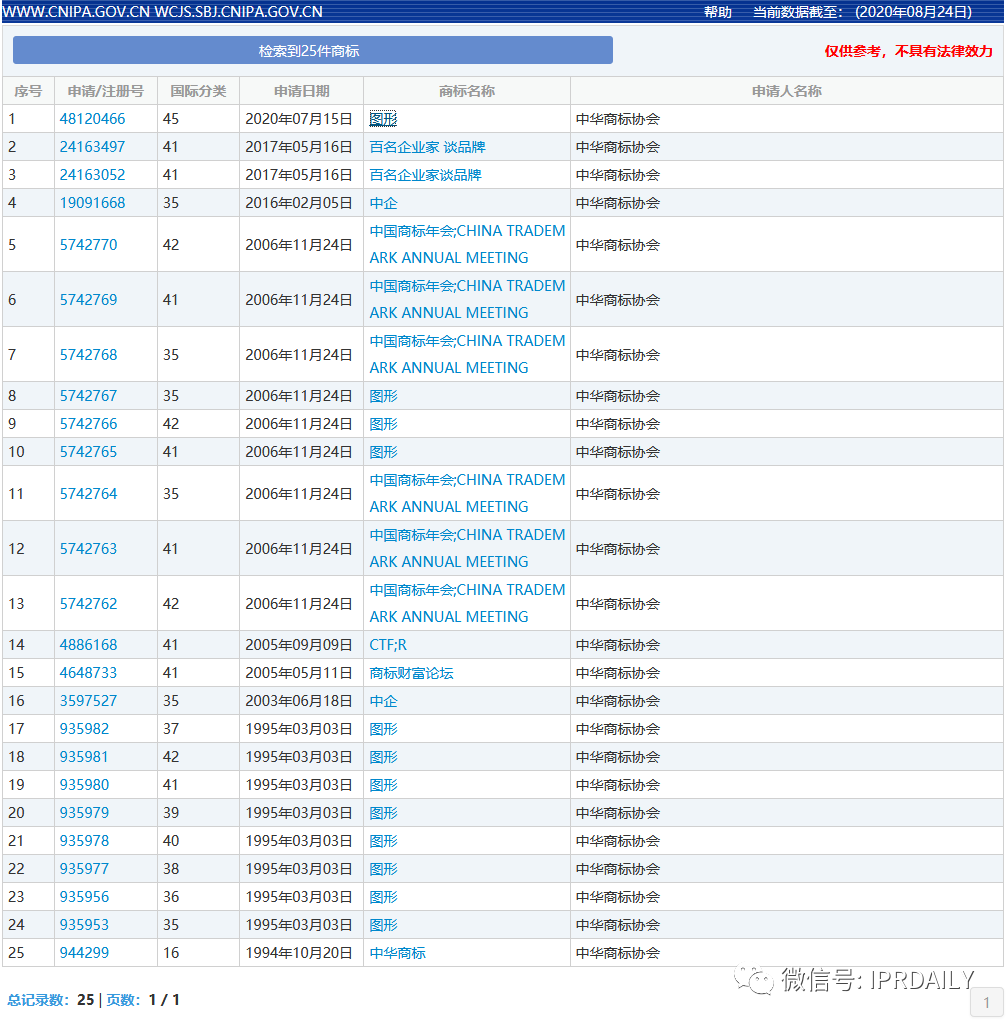The width and height of the screenshot is (1006, 1024).
Task: Open registration number 24163497
Action: [x=92, y=147]
